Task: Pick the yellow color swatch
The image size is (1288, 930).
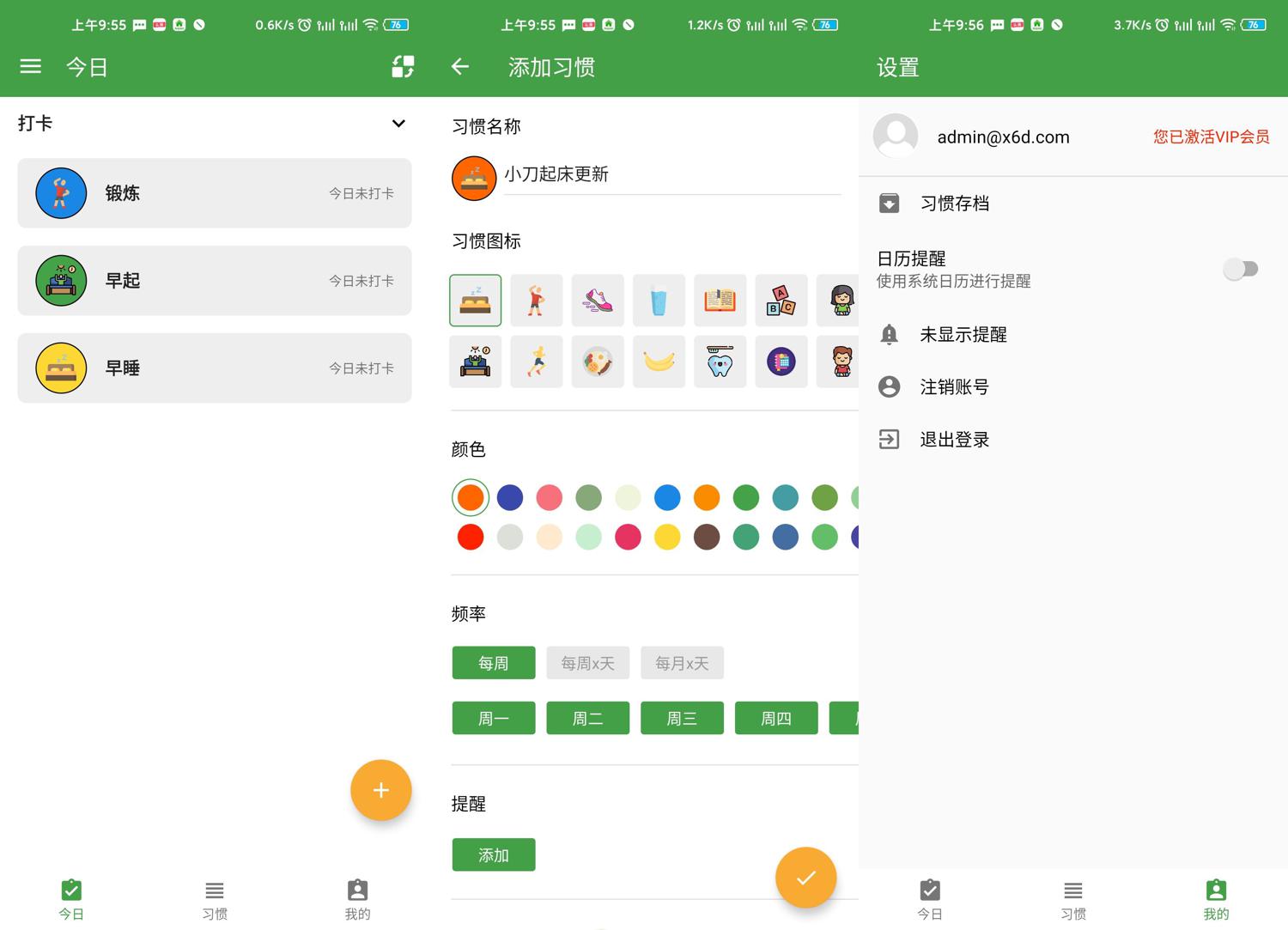Action: [x=667, y=537]
